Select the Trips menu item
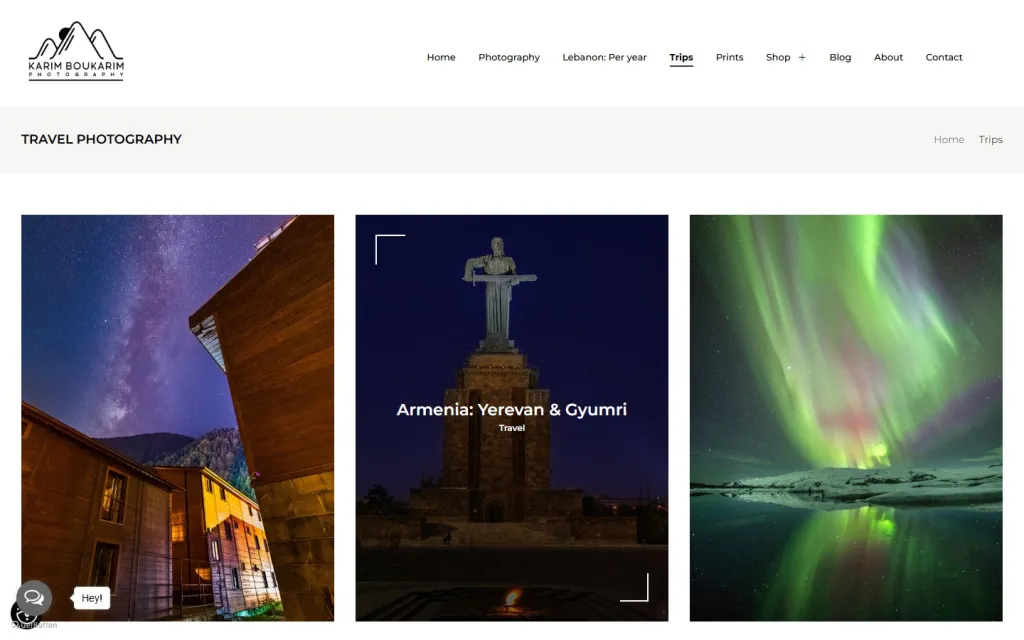This screenshot has height=640, width=1024. (x=681, y=57)
